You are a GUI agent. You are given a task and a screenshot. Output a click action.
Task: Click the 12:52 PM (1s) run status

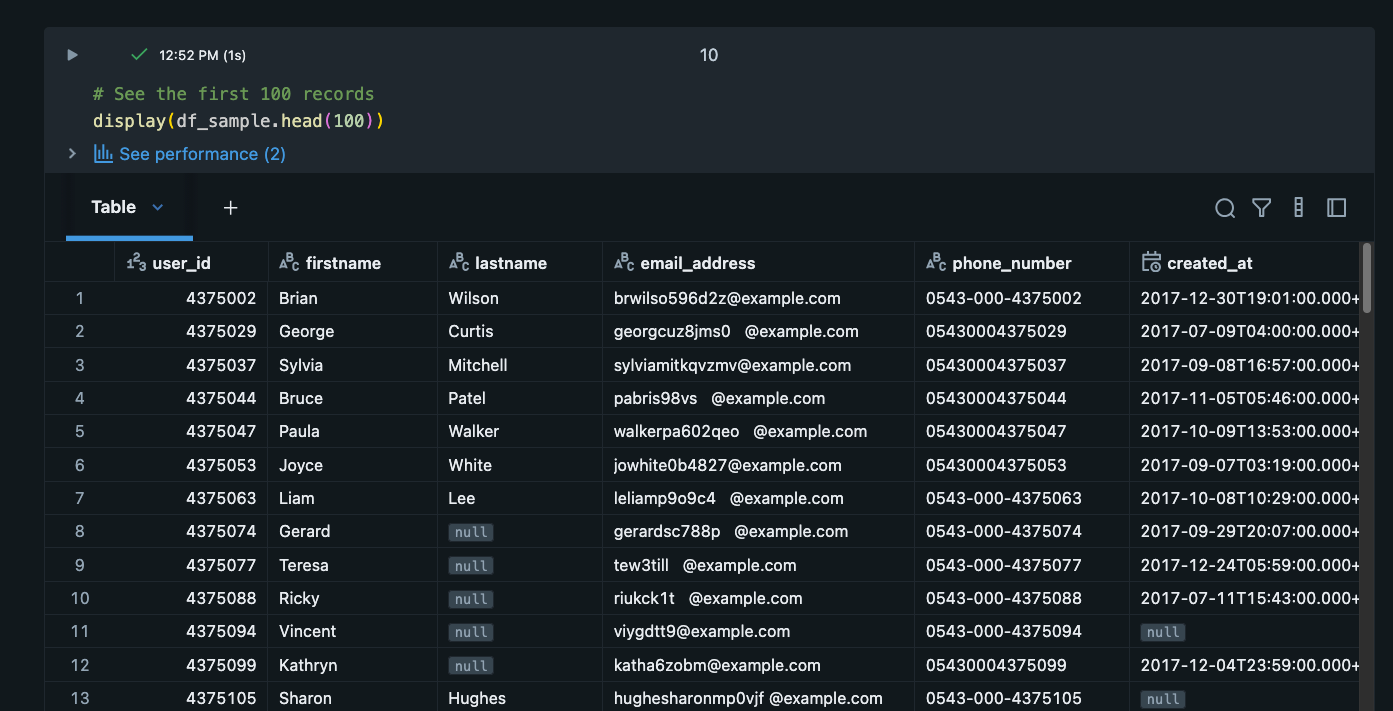pos(203,55)
